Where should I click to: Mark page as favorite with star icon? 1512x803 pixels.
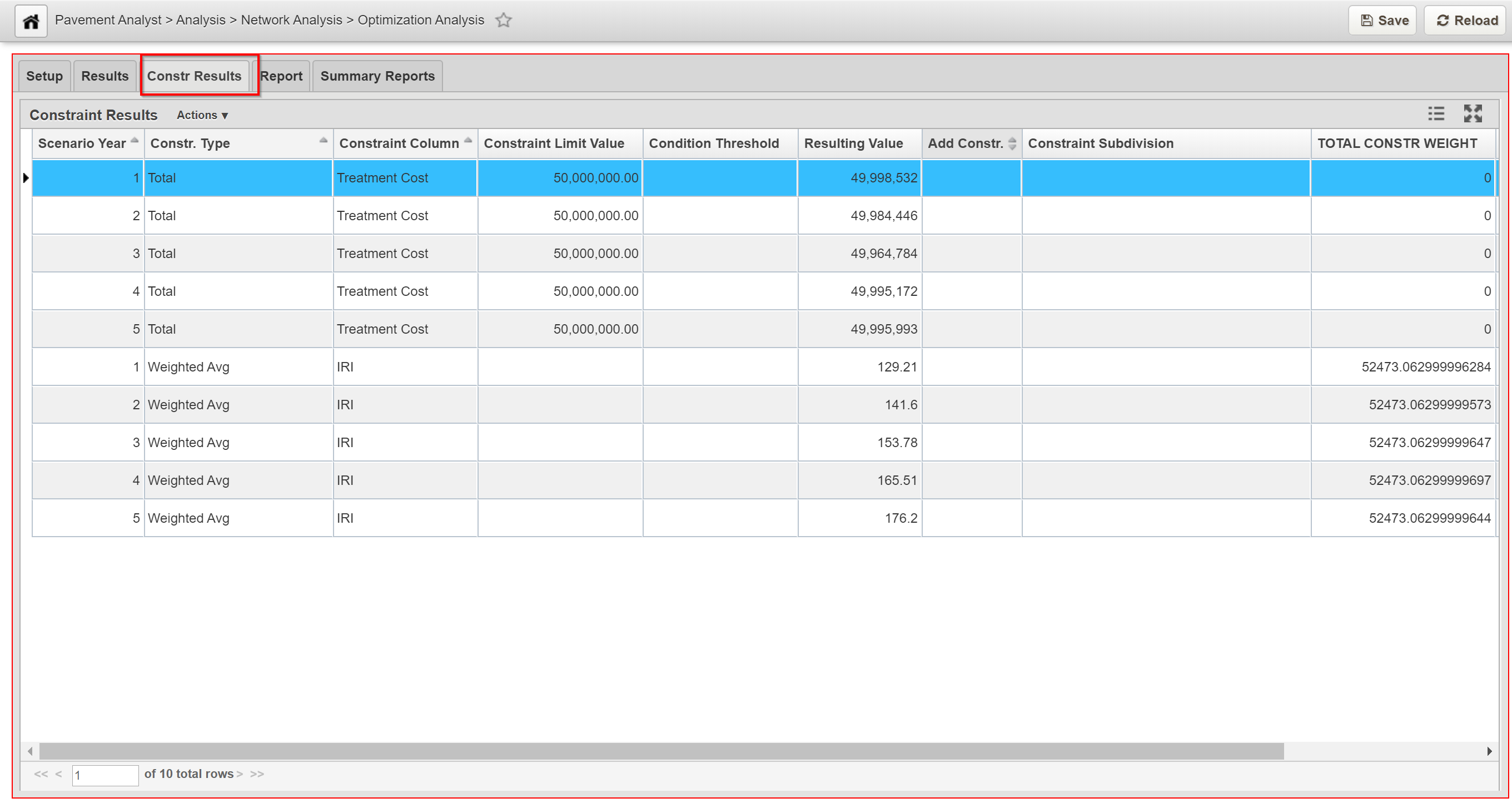click(503, 21)
